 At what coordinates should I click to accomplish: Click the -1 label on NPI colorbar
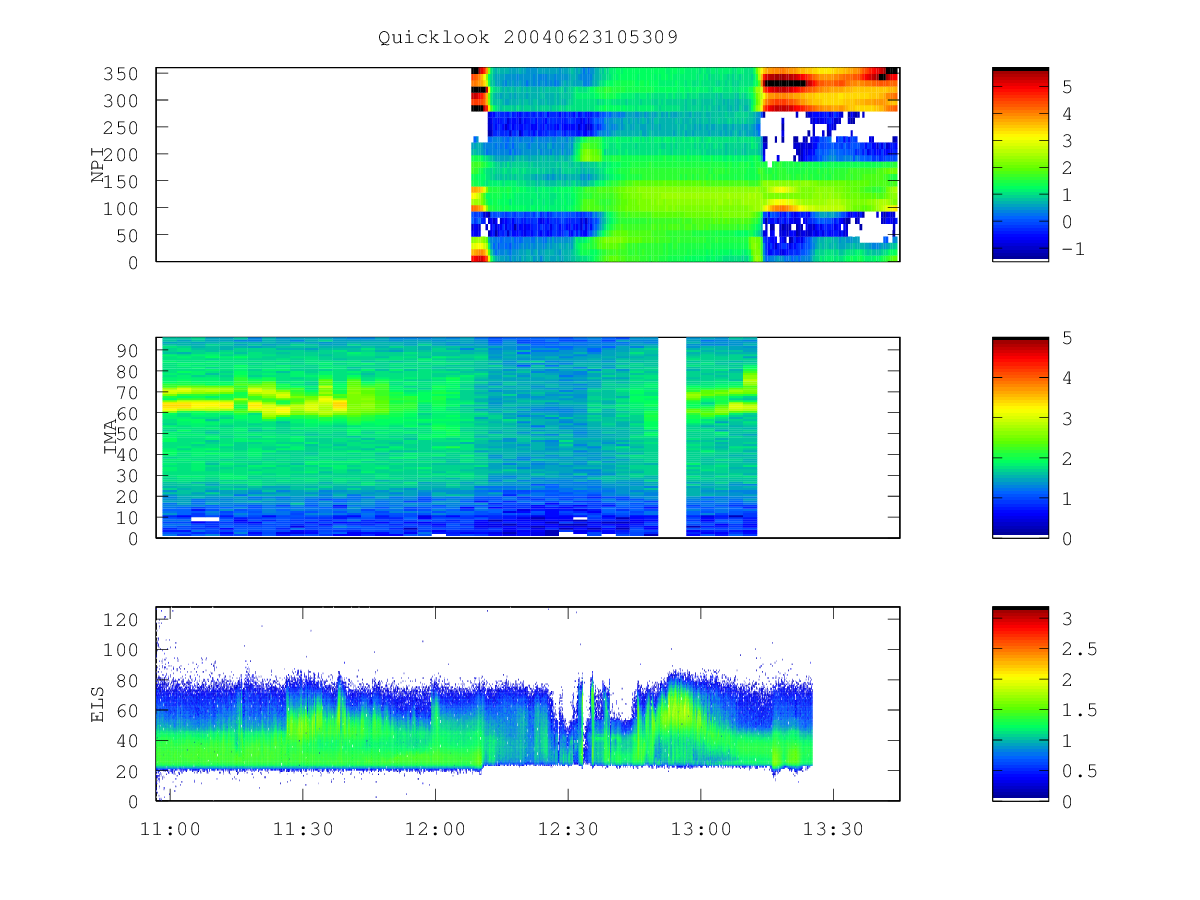[1073, 249]
